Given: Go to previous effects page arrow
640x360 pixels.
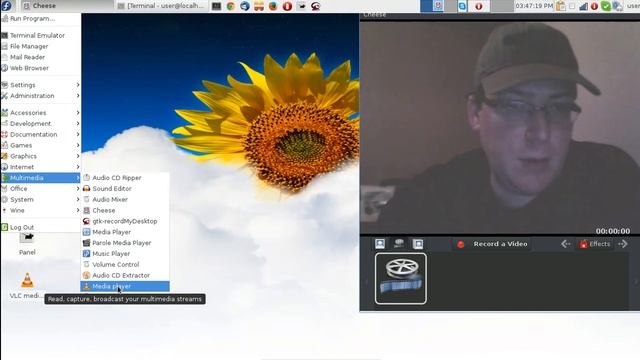Looking at the screenshot, I should coord(565,244).
